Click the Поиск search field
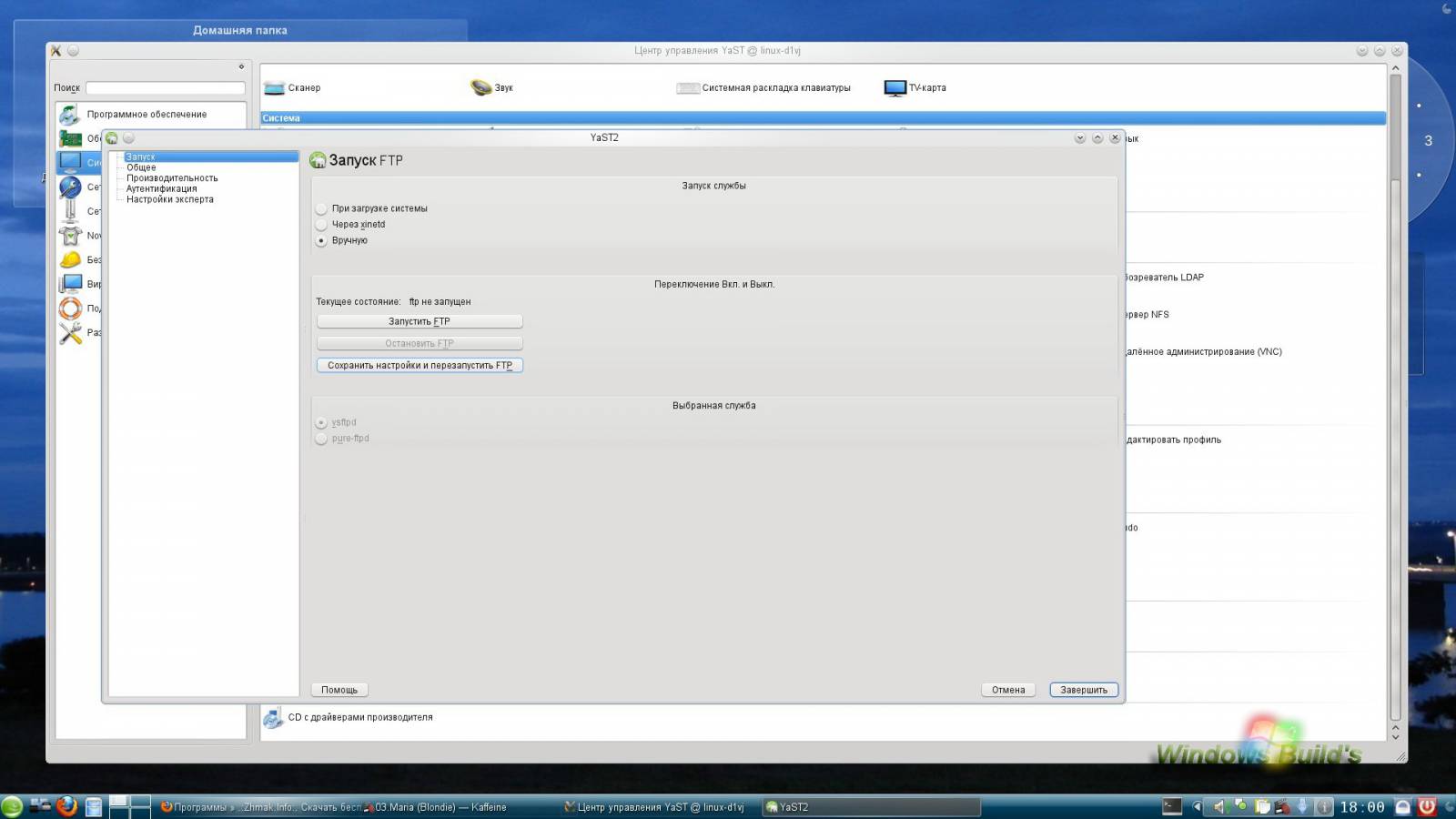 [x=166, y=88]
